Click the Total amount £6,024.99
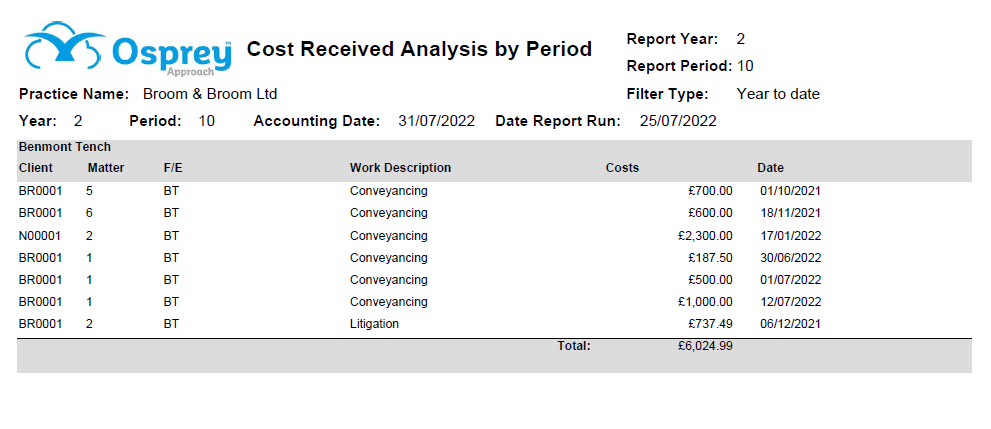Viewport: 991px width, 429px height. 705,346
